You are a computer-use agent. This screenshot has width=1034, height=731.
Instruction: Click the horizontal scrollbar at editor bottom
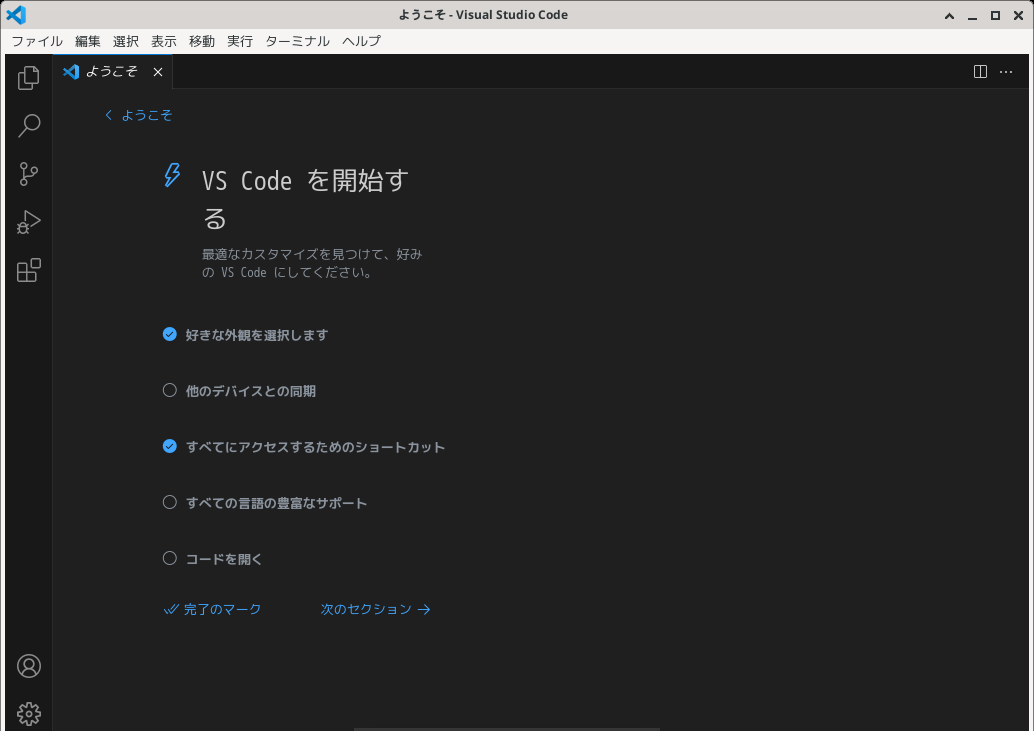coord(506,728)
